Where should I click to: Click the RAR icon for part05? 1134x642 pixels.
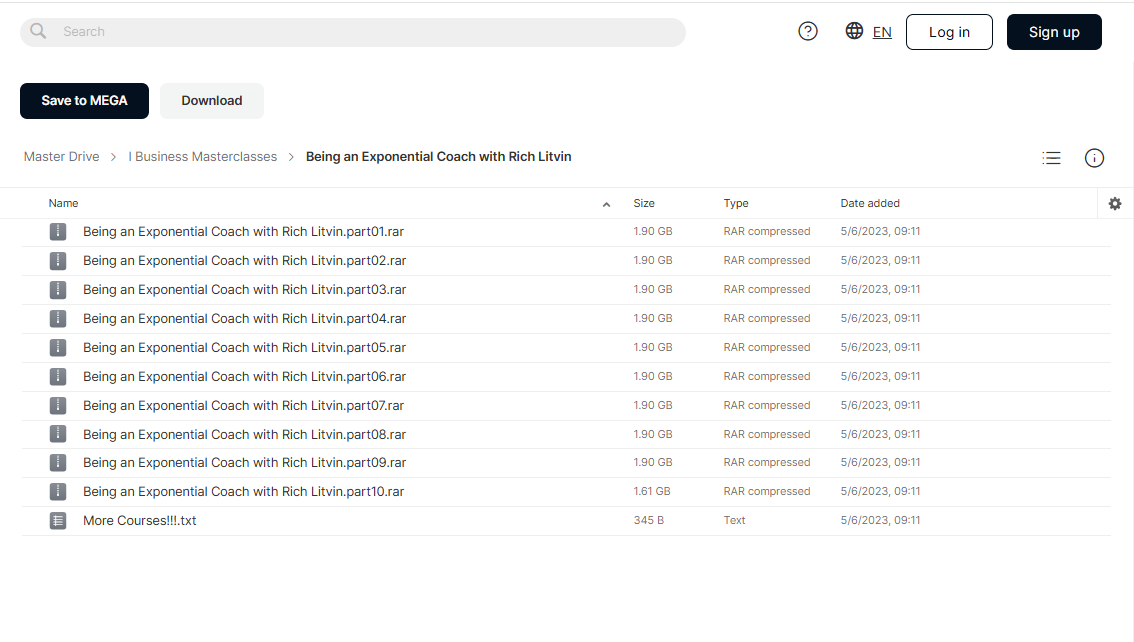point(58,347)
